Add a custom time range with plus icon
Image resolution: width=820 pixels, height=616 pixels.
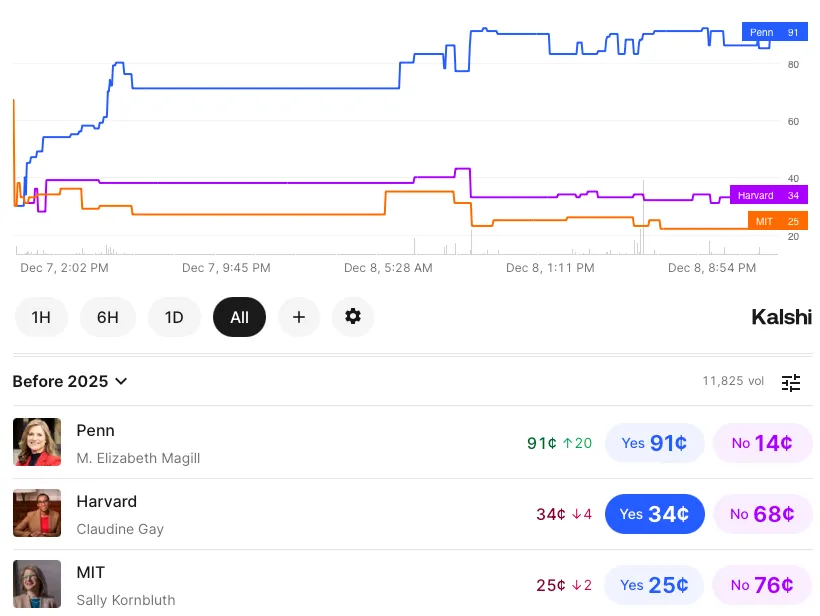pos(299,317)
